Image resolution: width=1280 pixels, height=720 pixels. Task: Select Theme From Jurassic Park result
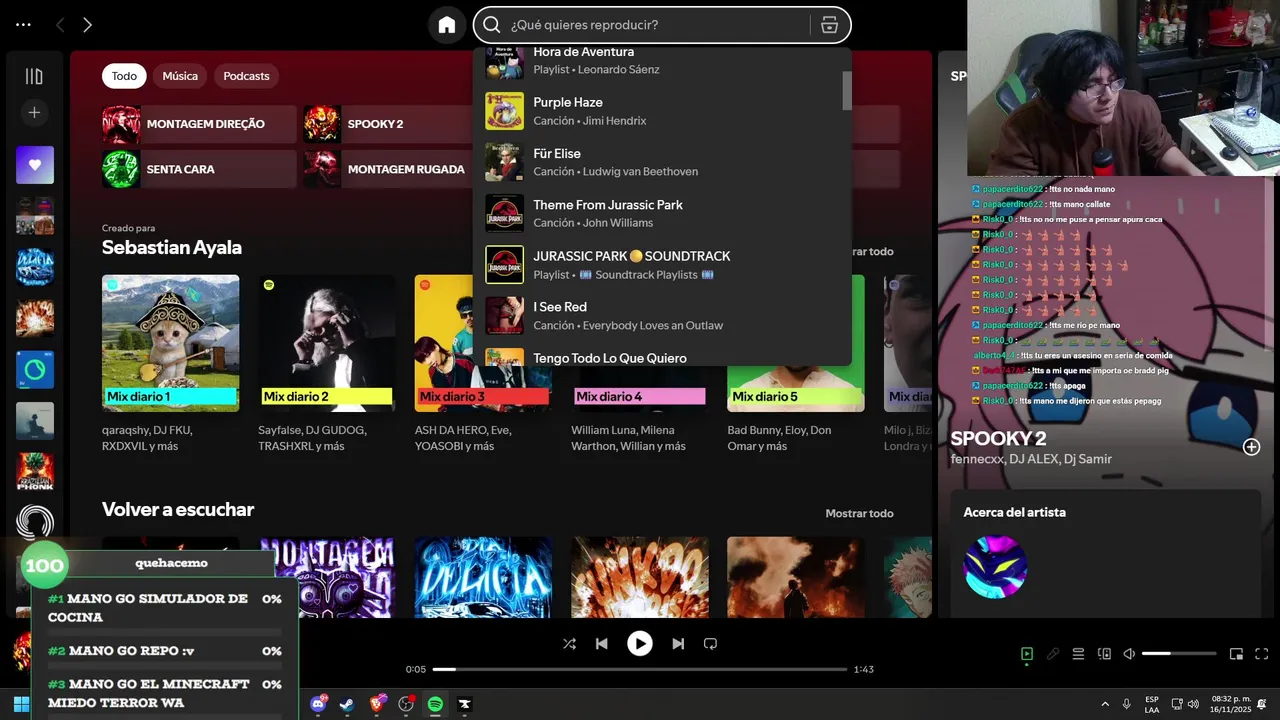click(662, 213)
